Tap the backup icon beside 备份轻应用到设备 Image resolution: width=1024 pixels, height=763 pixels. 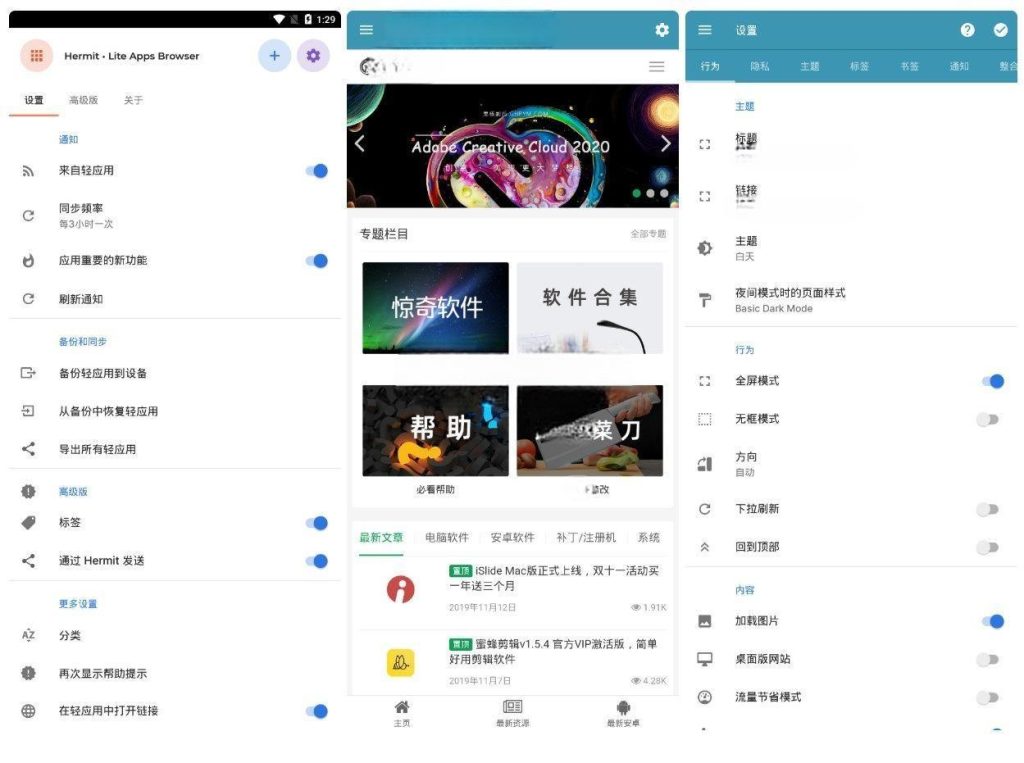[x=28, y=373]
